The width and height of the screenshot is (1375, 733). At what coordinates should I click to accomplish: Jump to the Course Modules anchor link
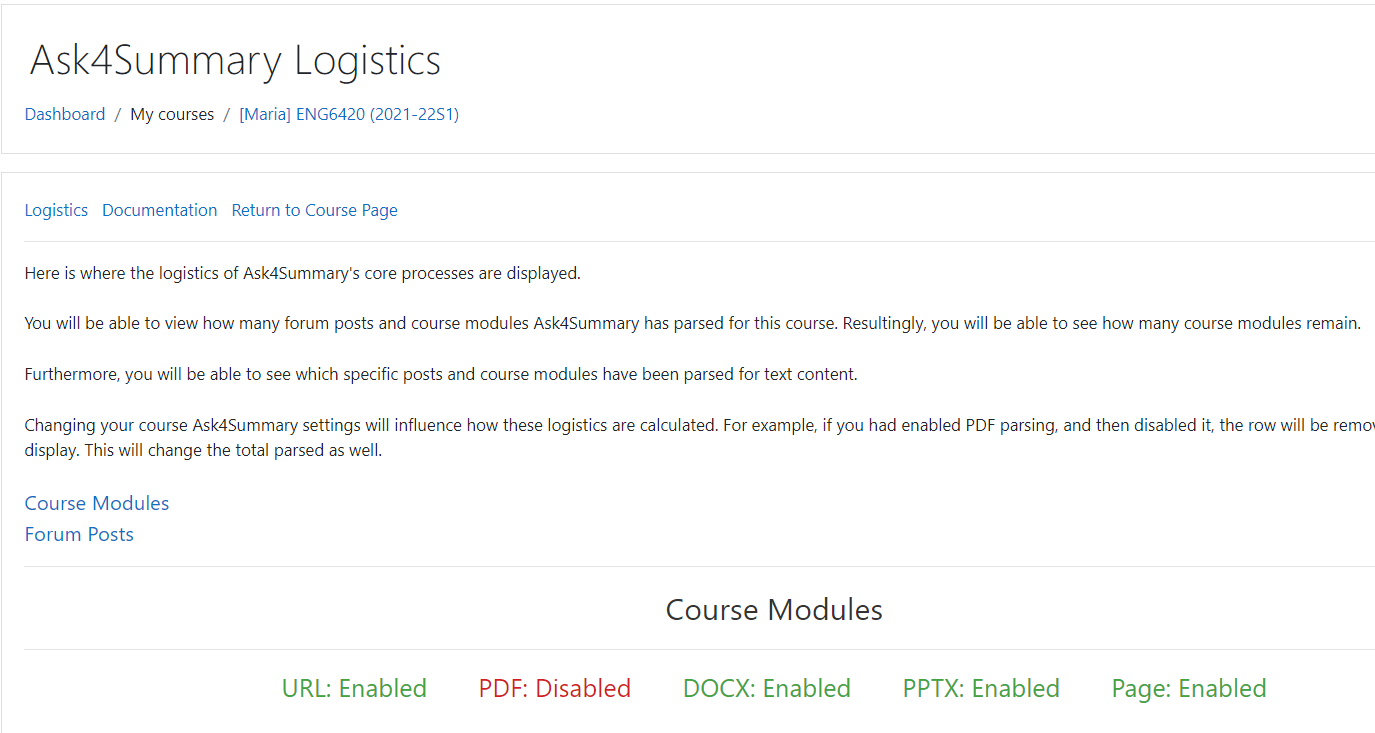click(97, 503)
